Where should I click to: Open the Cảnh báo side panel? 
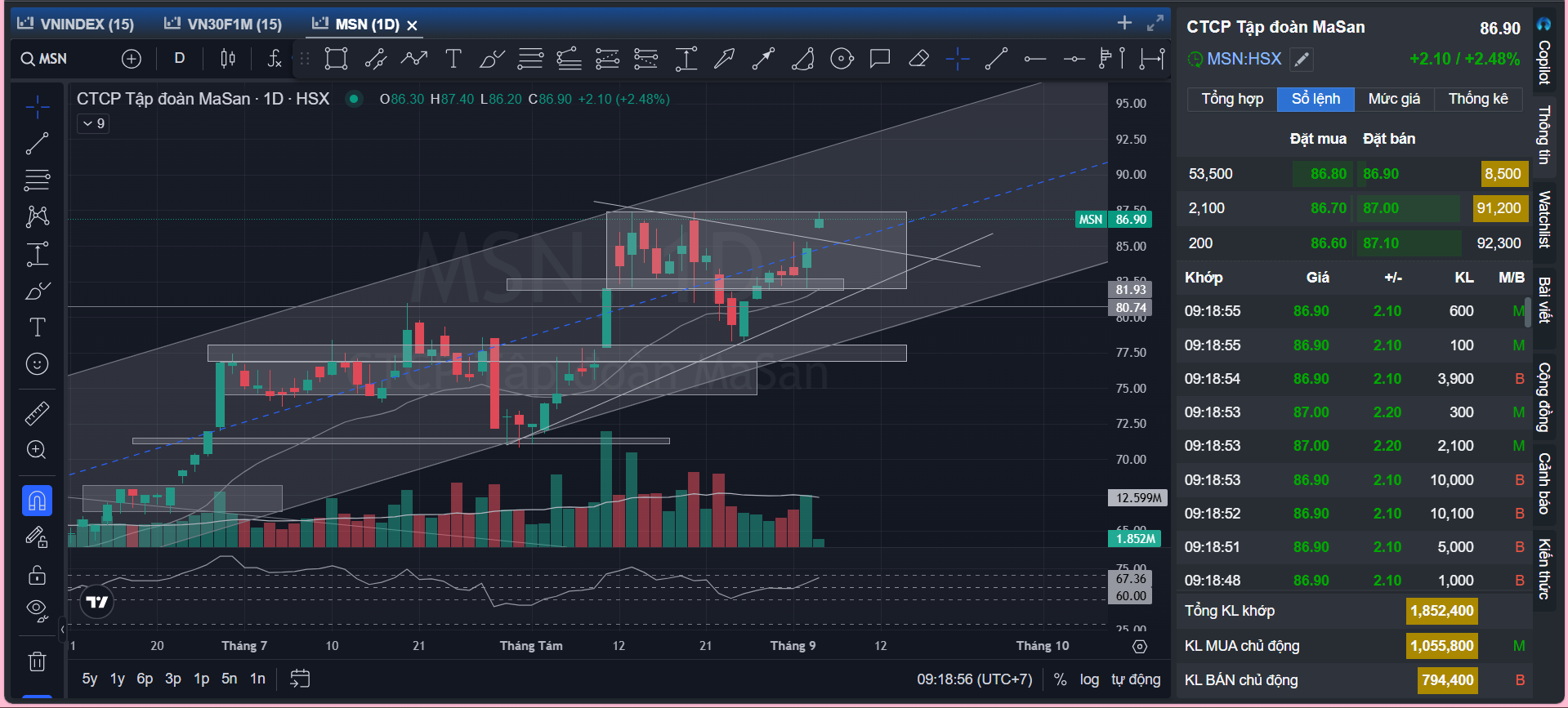[1543, 483]
